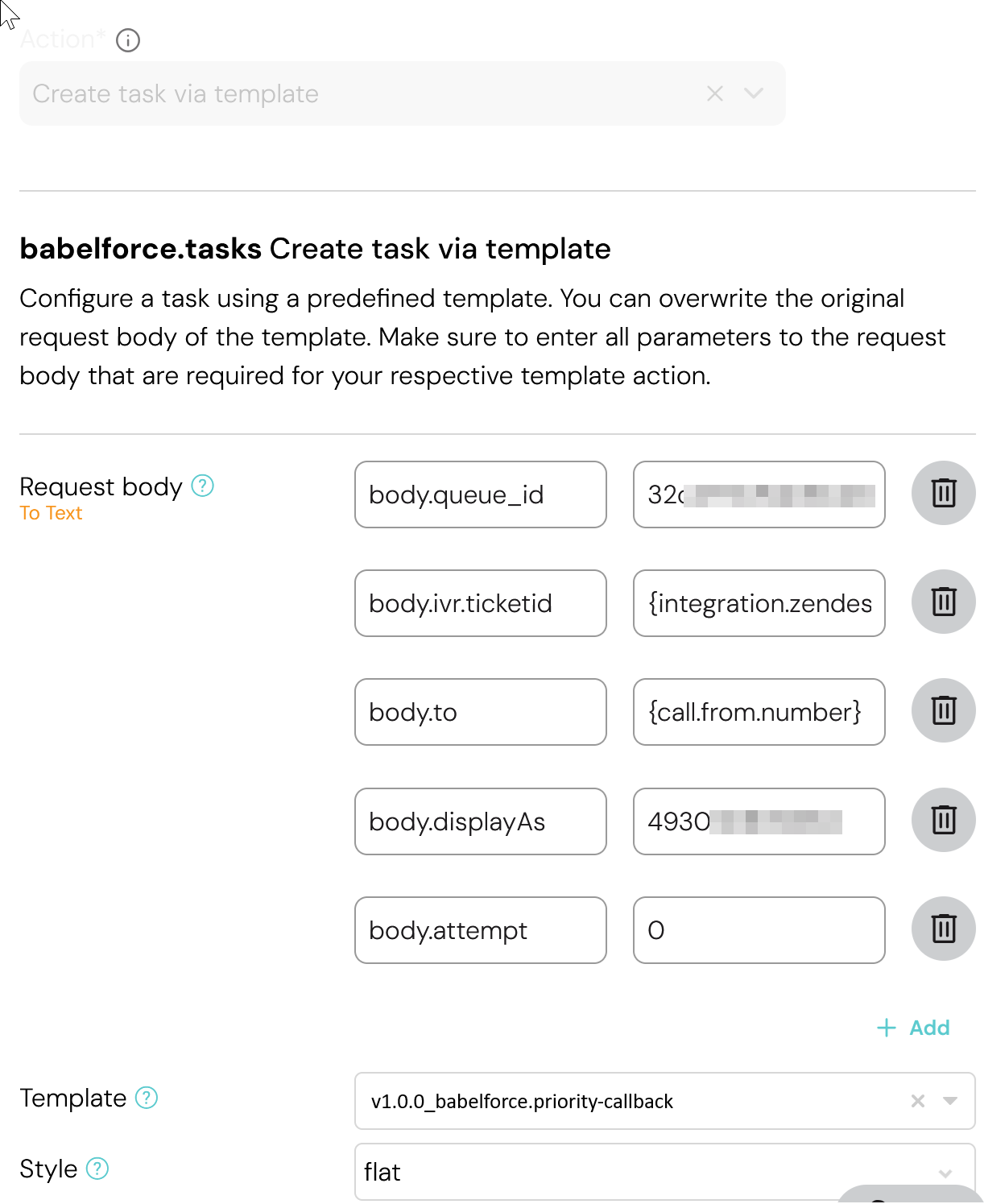Edit the body.queue_id key field
Viewport: 984px width, 1204px height.
click(480, 494)
